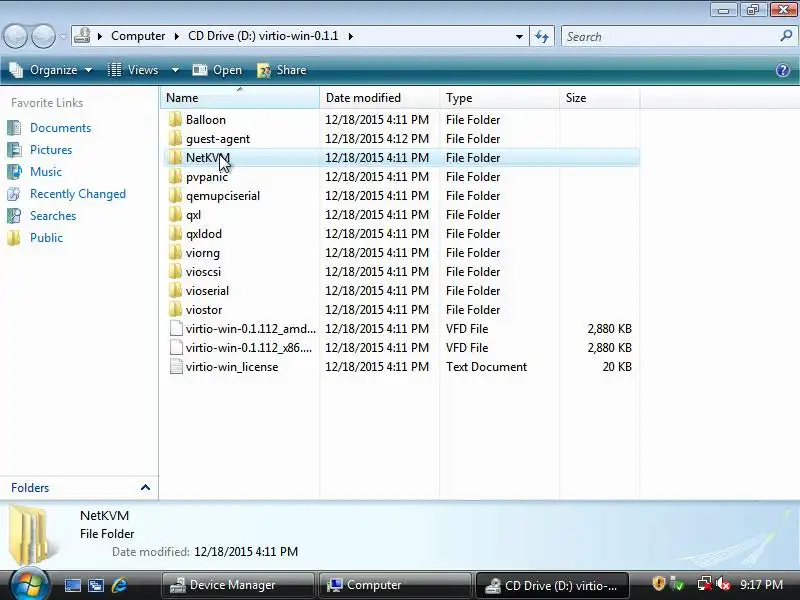Viewport: 800px width, 600px height.
Task: Click Show Desktop quick launch icon
Action: (72, 585)
